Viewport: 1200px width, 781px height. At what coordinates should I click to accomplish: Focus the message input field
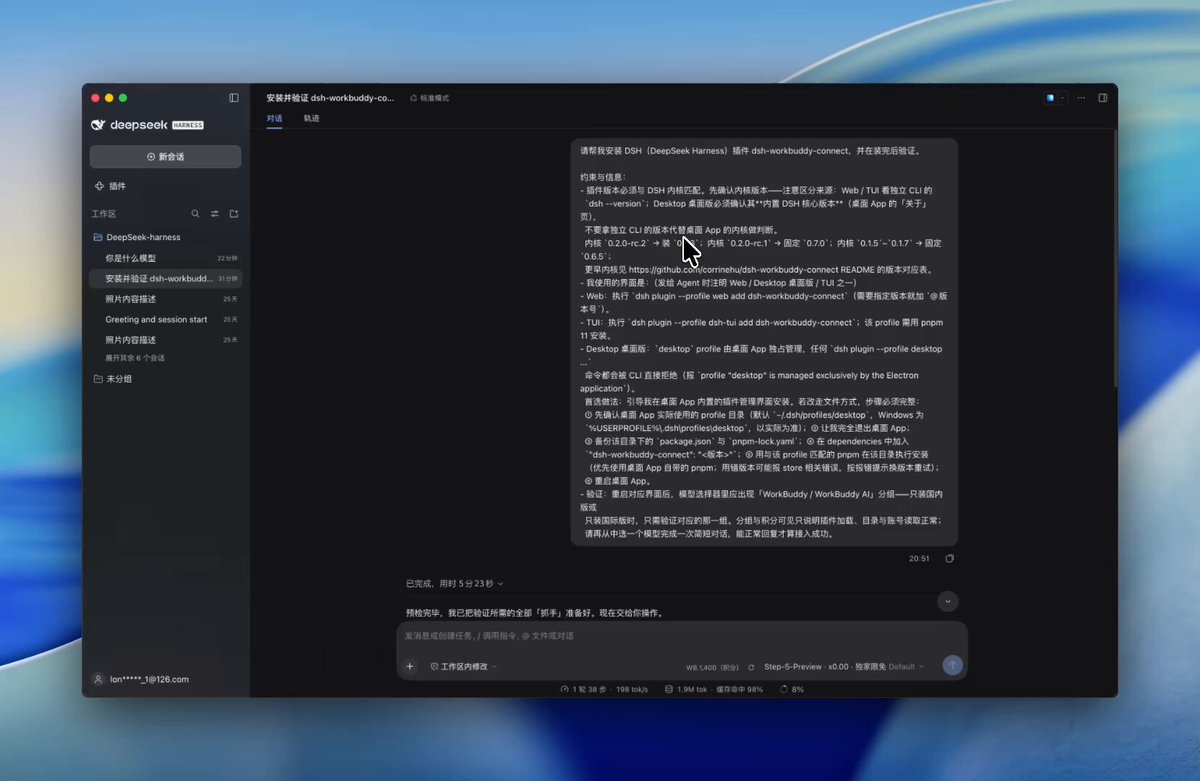pyautogui.click(x=682, y=636)
